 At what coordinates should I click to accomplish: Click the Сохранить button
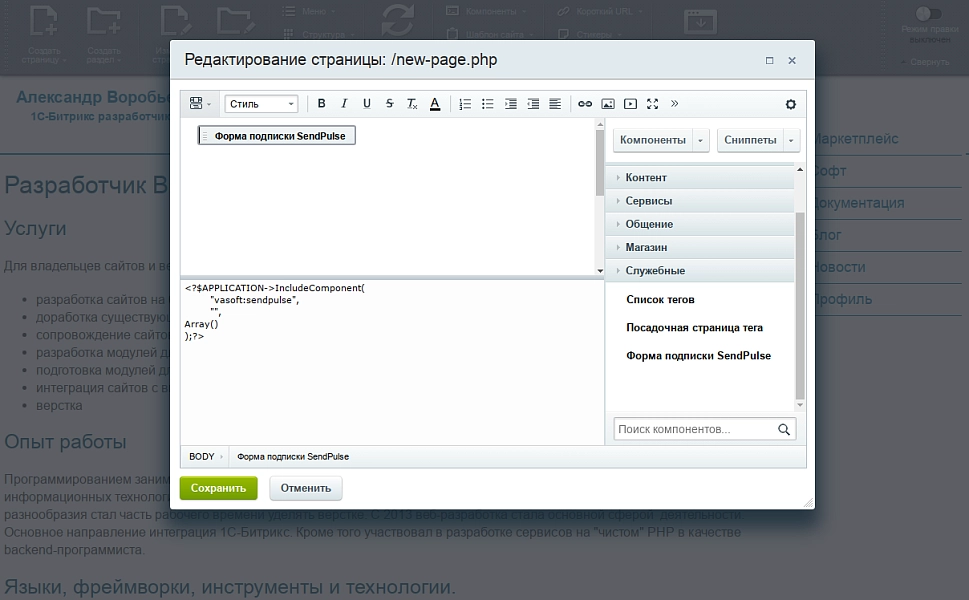[218, 488]
